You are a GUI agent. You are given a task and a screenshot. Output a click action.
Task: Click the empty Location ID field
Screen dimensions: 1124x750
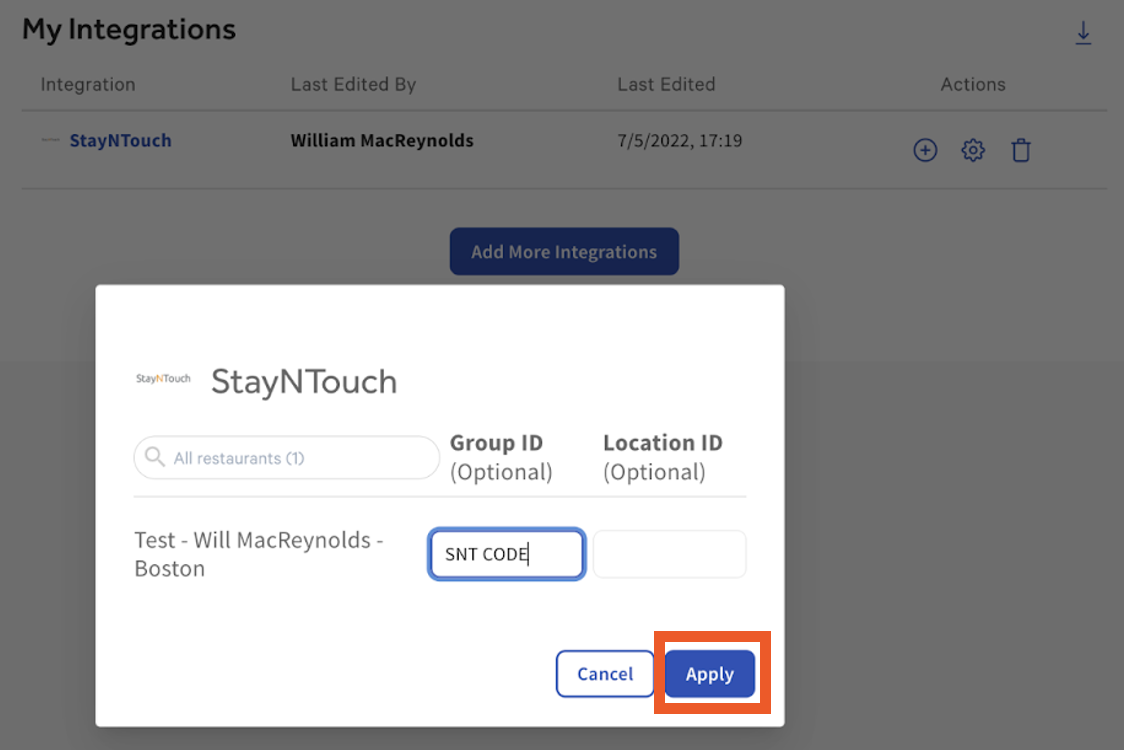669,553
